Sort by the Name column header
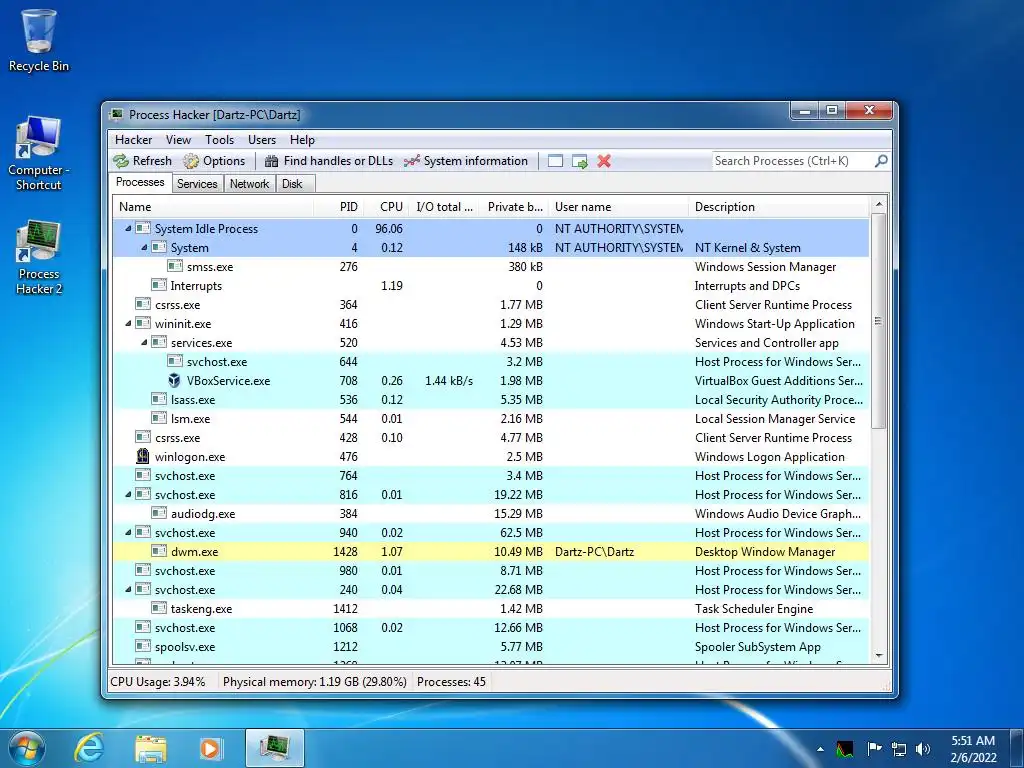Image resolution: width=1024 pixels, height=768 pixels. click(x=213, y=206)
